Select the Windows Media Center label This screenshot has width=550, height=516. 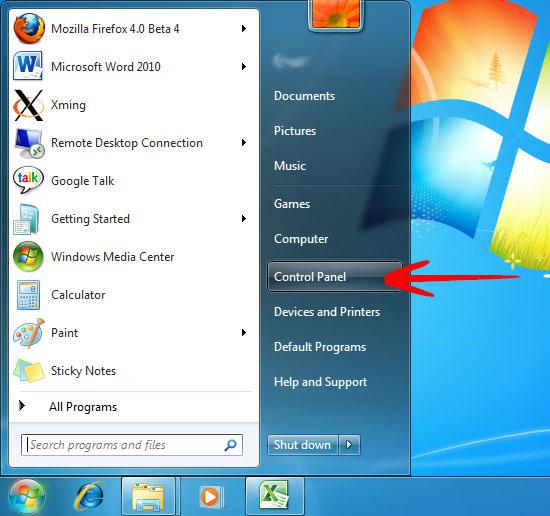(x=113, y=257)
